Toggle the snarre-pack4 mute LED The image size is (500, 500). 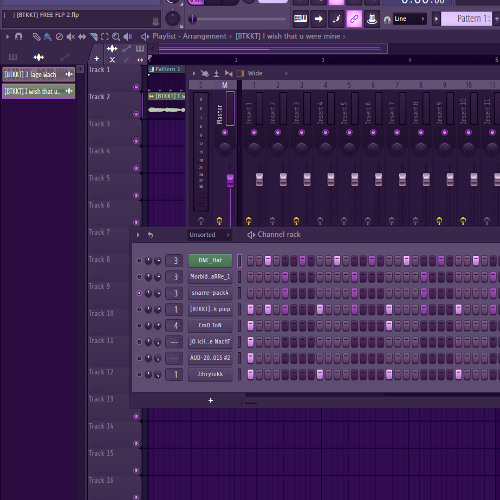tap(139, 293)
